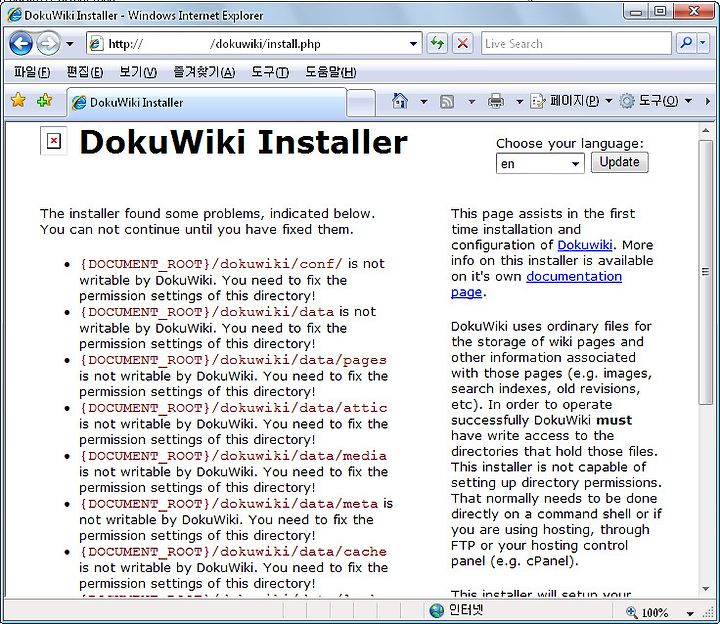Expand the Home button dropdown arrow
Screen dimensions: 720x624
click(x=424, y=101)
